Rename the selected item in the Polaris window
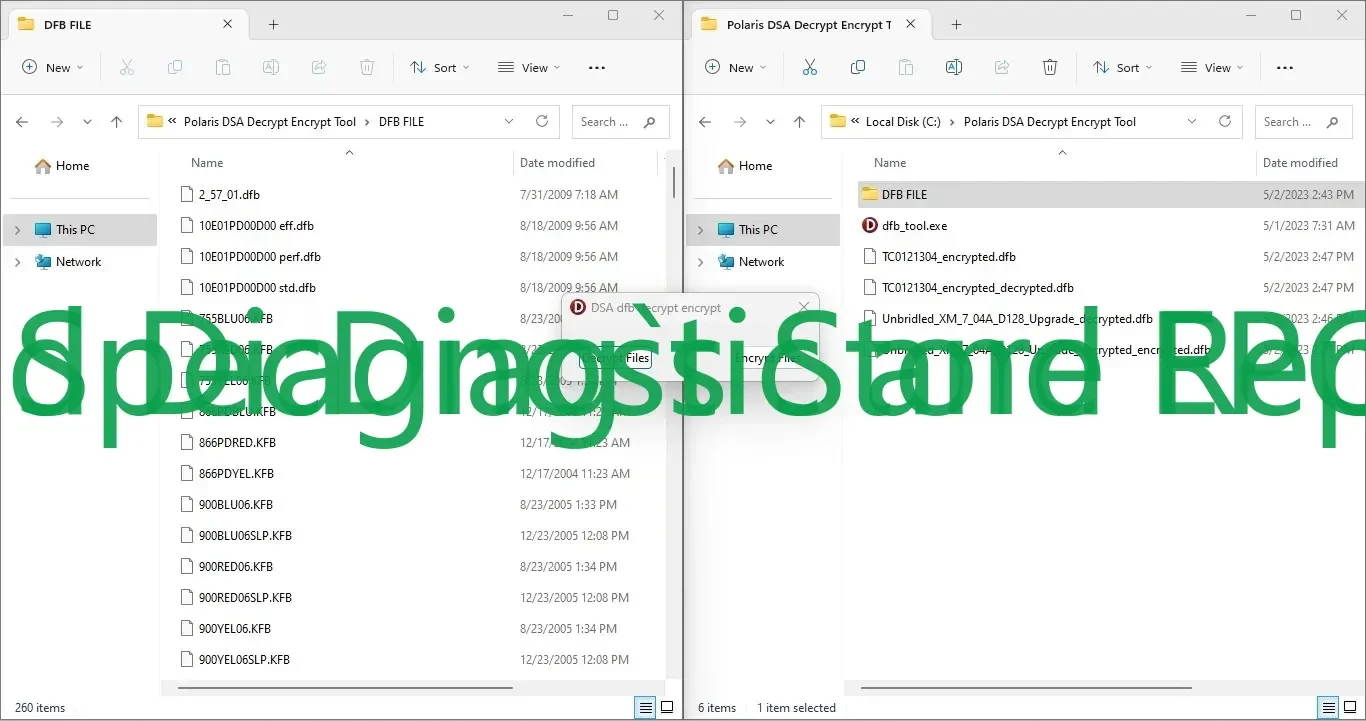 (954, 68)
